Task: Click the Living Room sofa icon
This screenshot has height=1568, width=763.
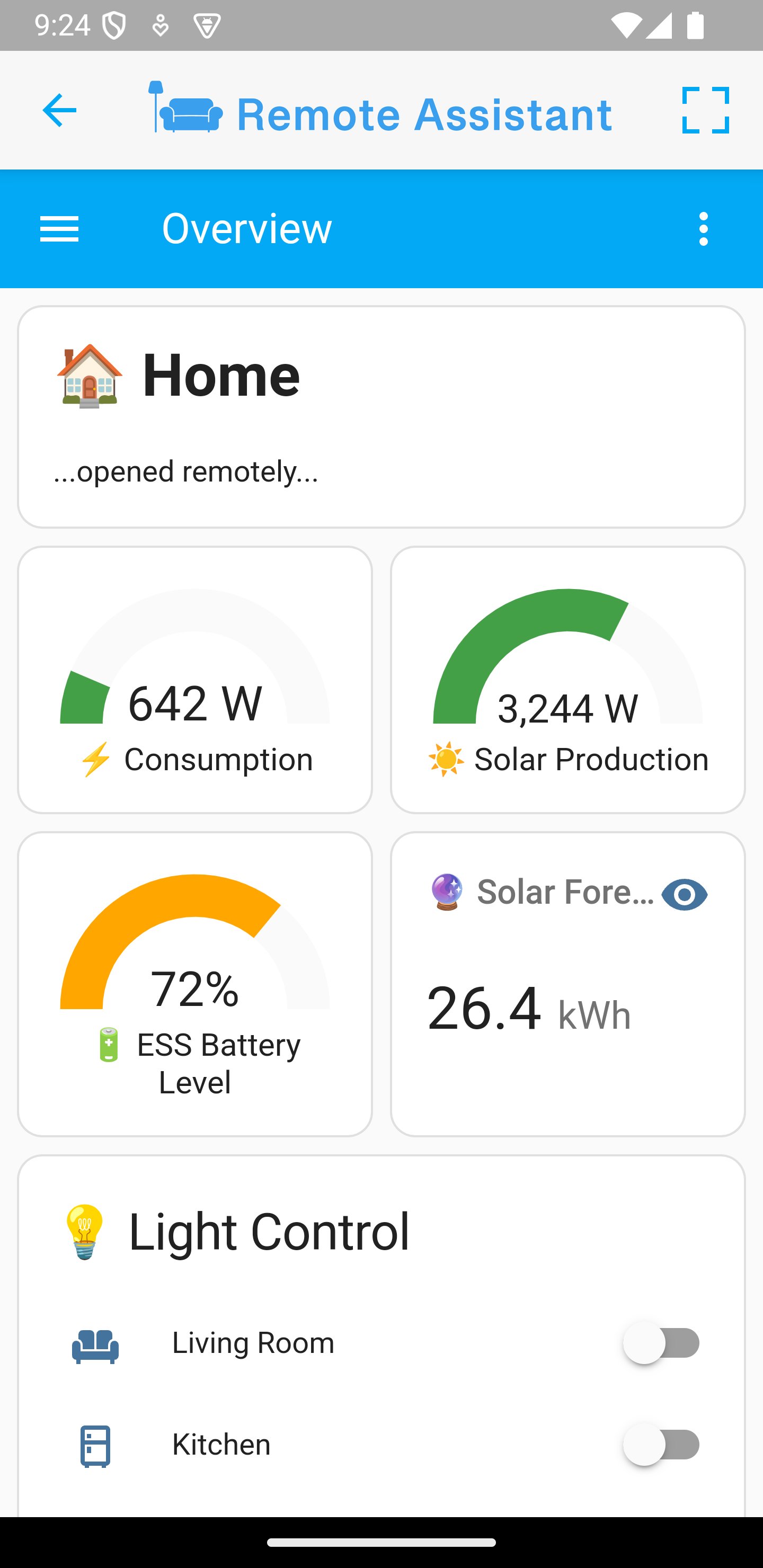Action: (x=95, y=1345)
